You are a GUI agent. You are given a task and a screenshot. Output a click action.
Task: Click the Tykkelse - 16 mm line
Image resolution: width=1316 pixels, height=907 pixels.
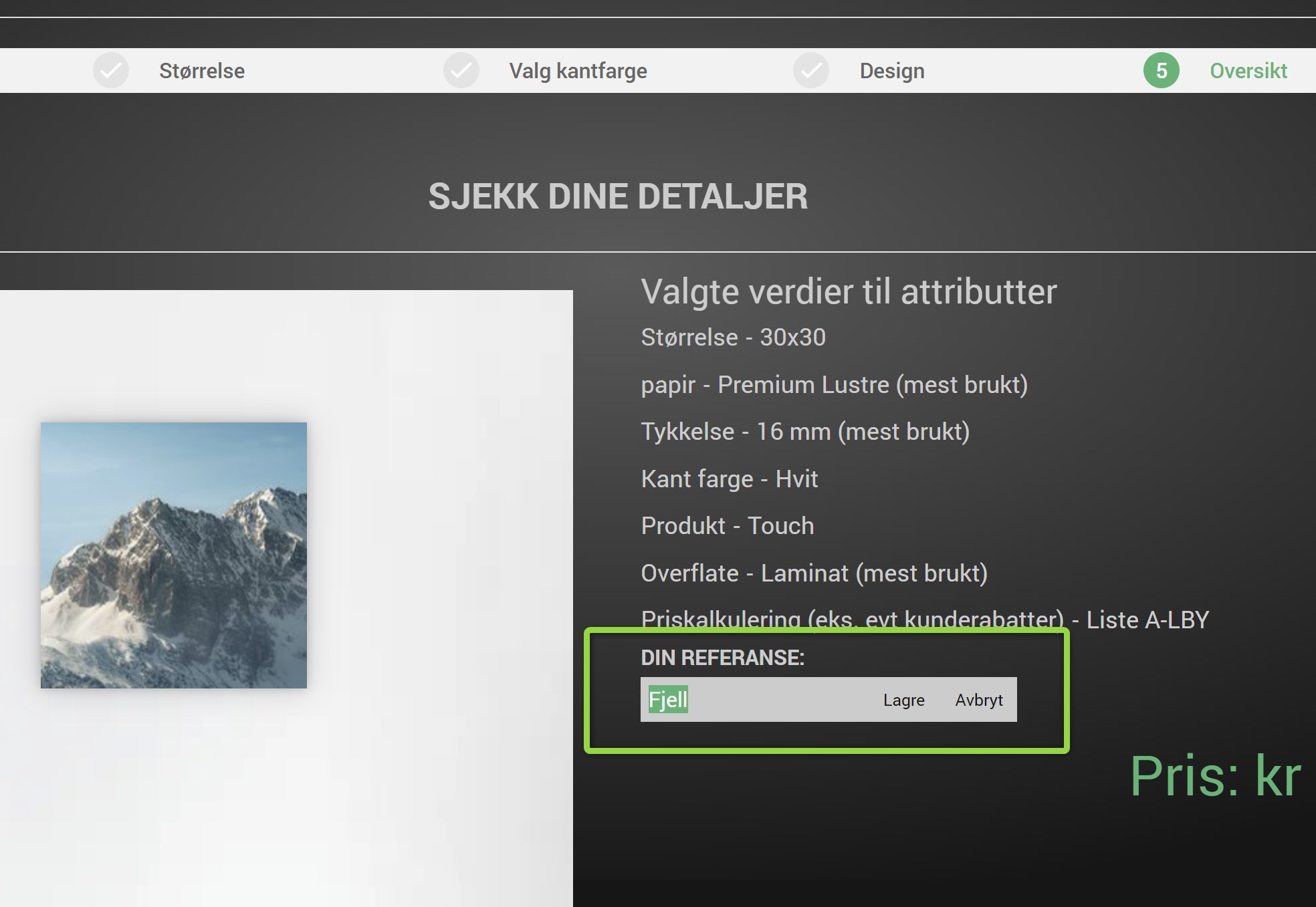805,432
